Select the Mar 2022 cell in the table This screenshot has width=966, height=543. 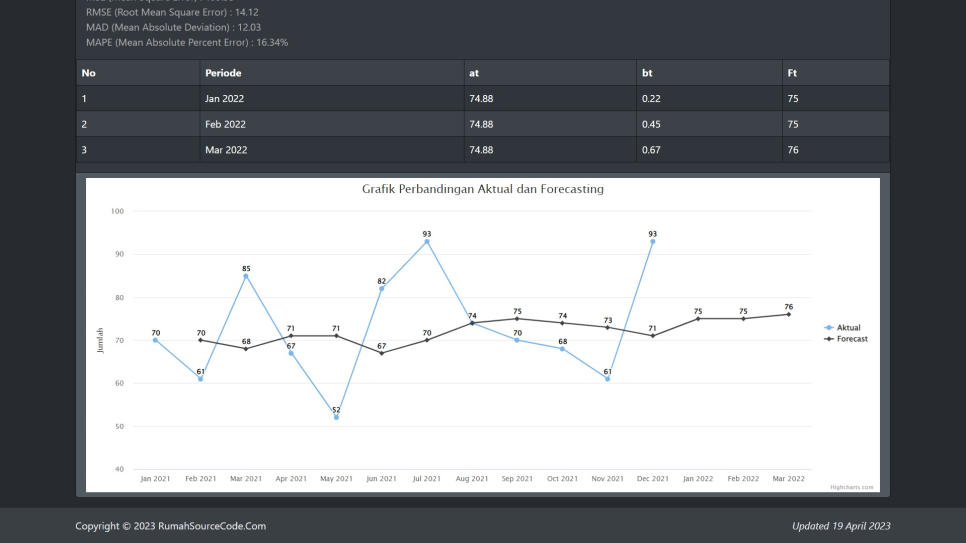(x=225, y=150)
